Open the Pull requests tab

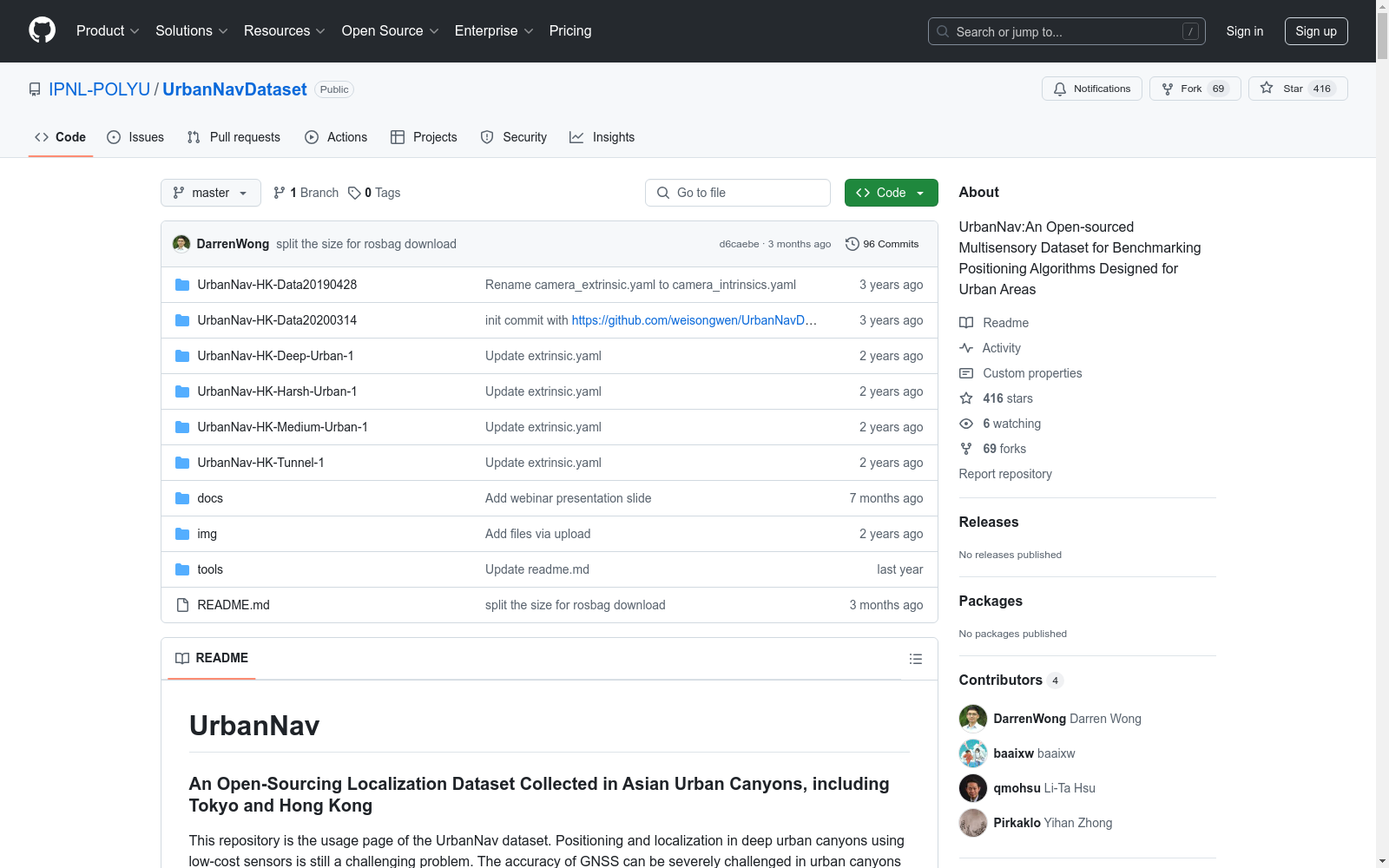coord(234,137)
